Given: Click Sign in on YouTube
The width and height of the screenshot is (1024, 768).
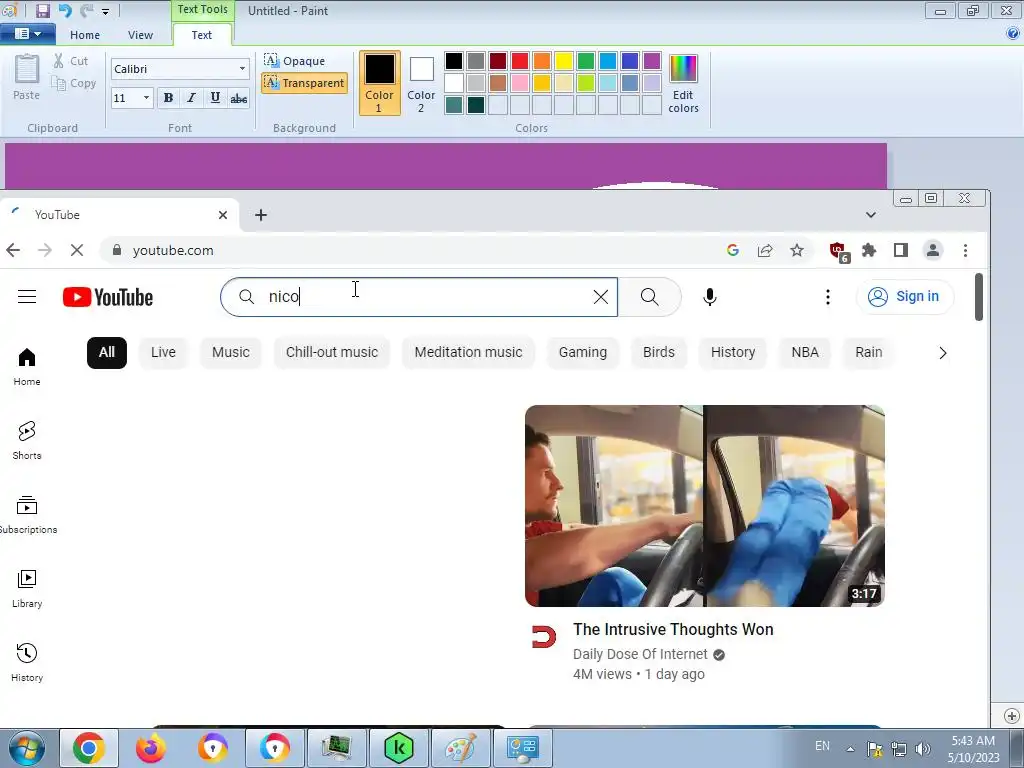Looking at the screenshot, I should (x=904, y=296).
